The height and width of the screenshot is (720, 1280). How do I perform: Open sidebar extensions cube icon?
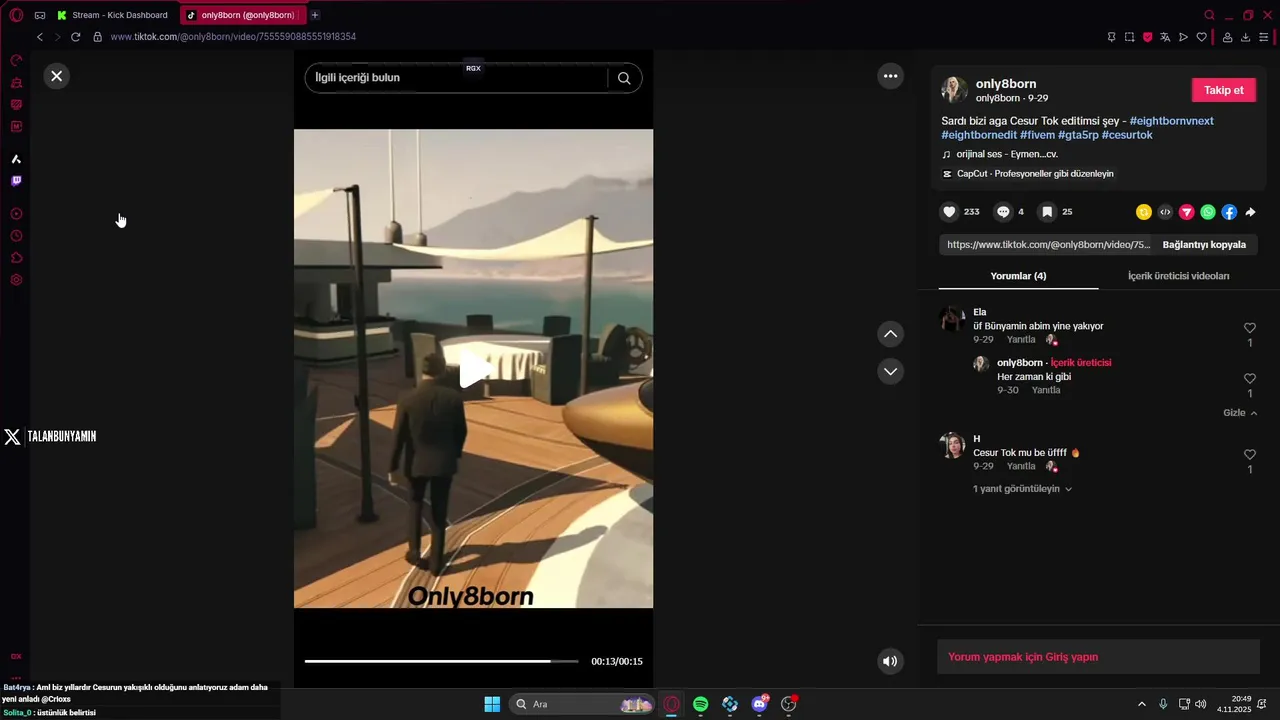pos(16,258)
